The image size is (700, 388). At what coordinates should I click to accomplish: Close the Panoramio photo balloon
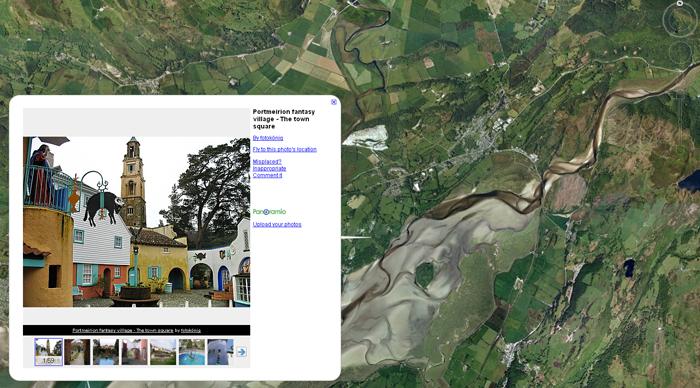[333, 102]
